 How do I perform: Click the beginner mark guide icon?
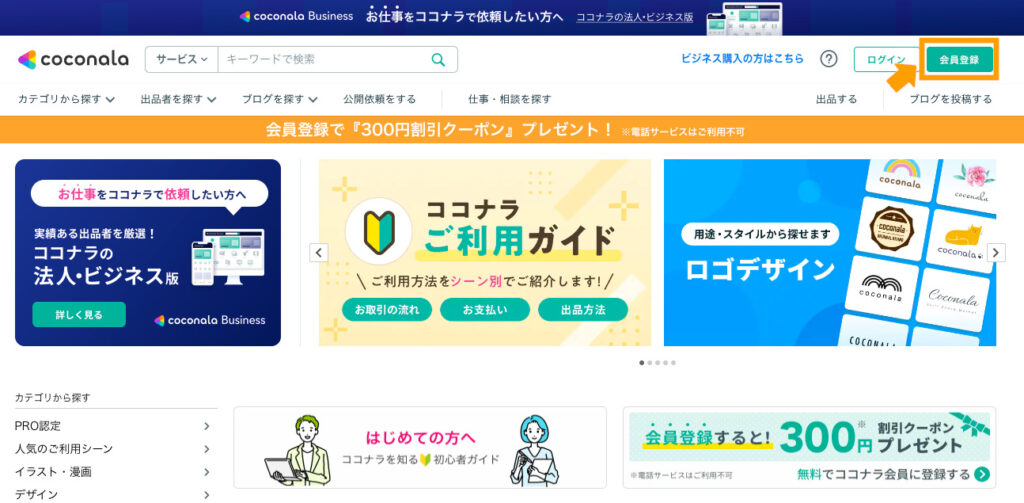point(378,231)
